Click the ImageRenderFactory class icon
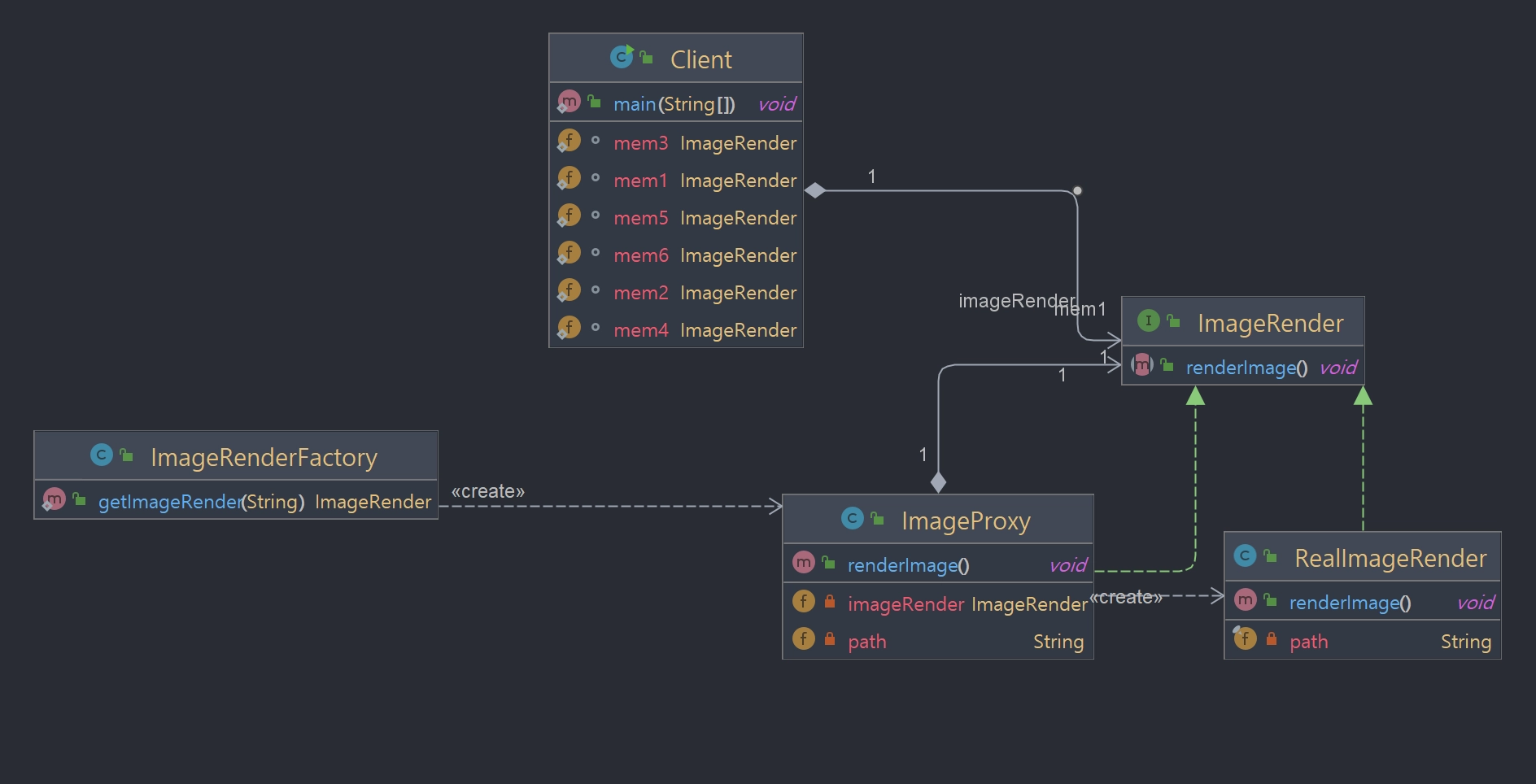The image size is (1536, 784). 101,455
